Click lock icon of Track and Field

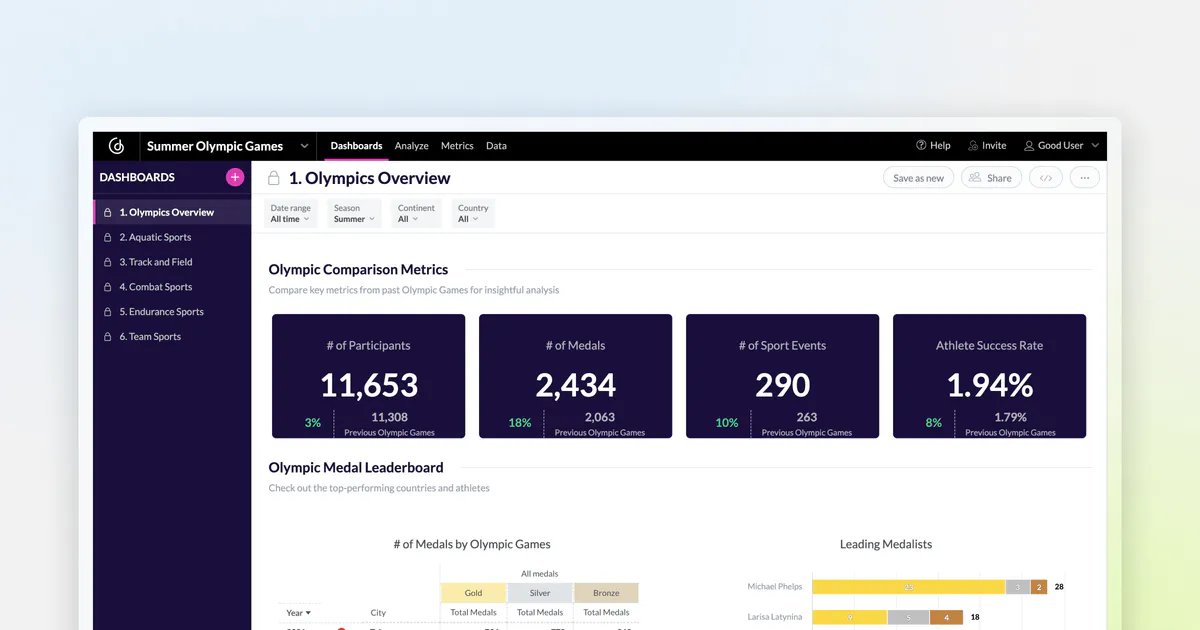pyautogui.click(x=108, y=262)
